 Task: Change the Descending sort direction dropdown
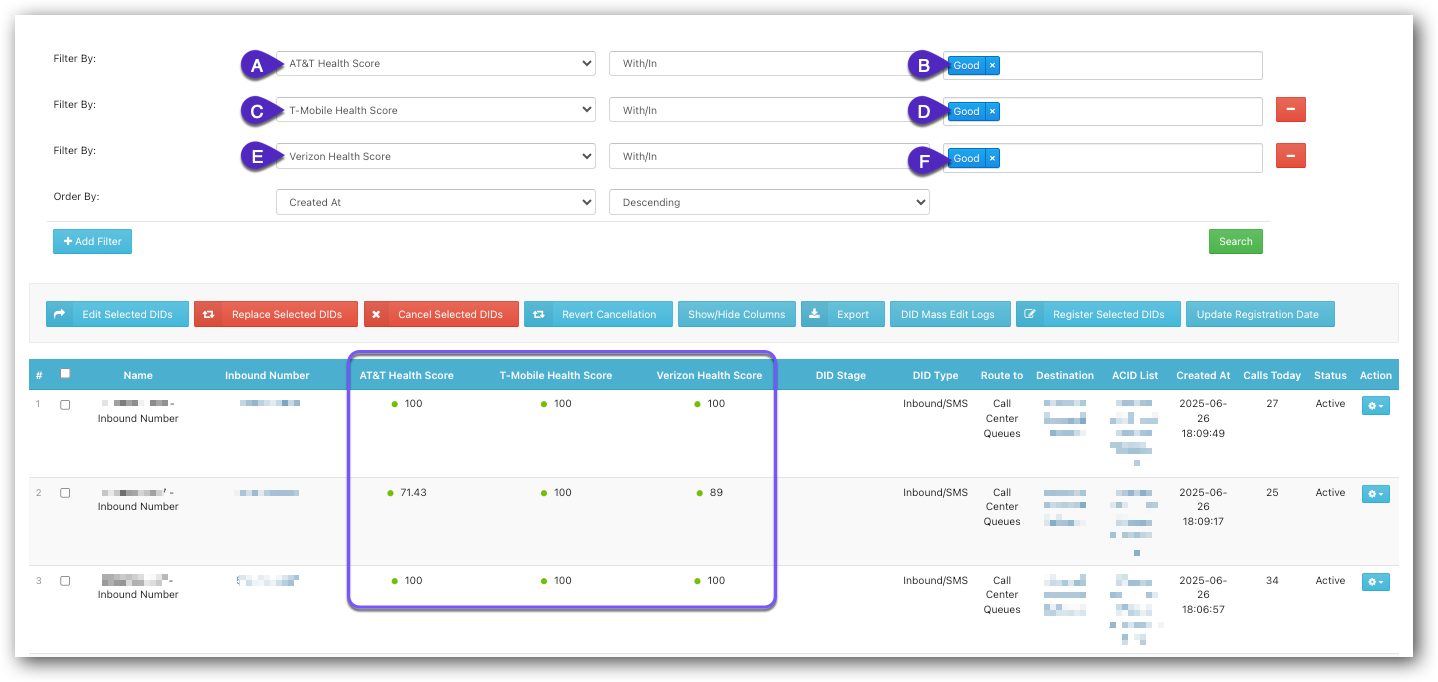click(x=768, y=202)
